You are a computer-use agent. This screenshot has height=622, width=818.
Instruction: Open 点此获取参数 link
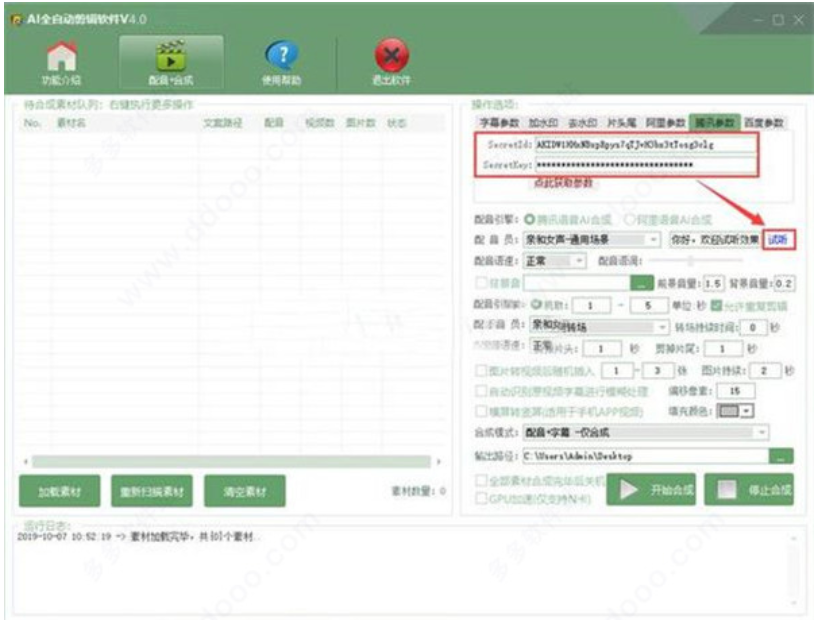click(x=563, y=183)
